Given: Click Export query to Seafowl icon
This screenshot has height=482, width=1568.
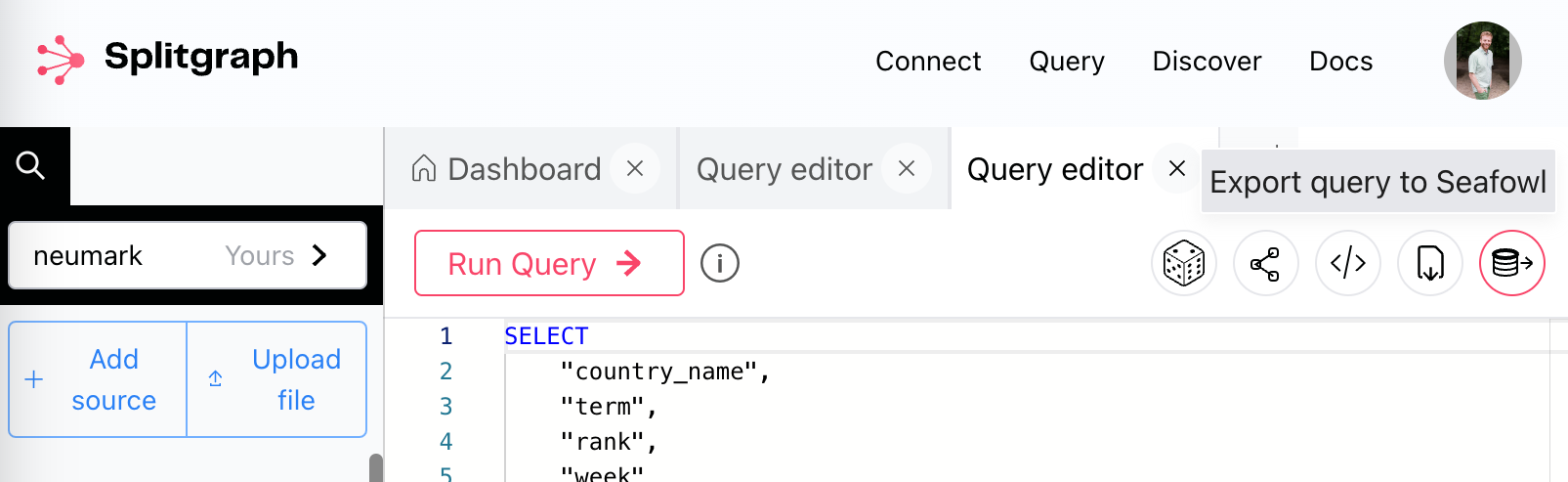Looking at the screenshot, I should click(x=1512, y=263).
